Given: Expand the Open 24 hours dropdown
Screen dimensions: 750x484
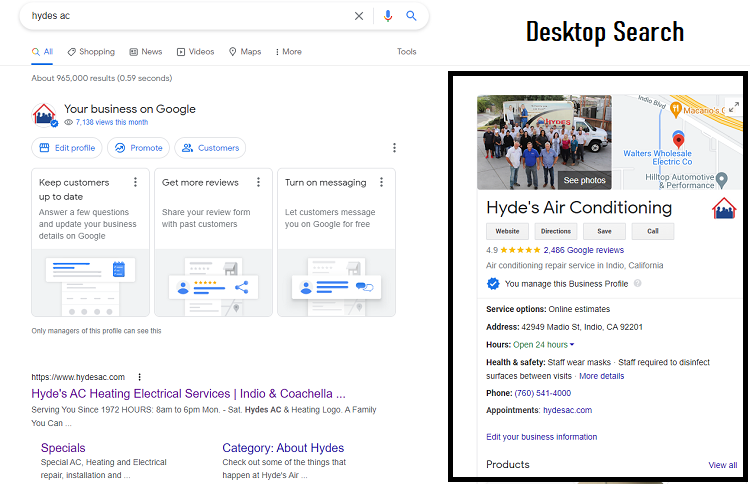Looking at the screenshot, I should point(544,345).
